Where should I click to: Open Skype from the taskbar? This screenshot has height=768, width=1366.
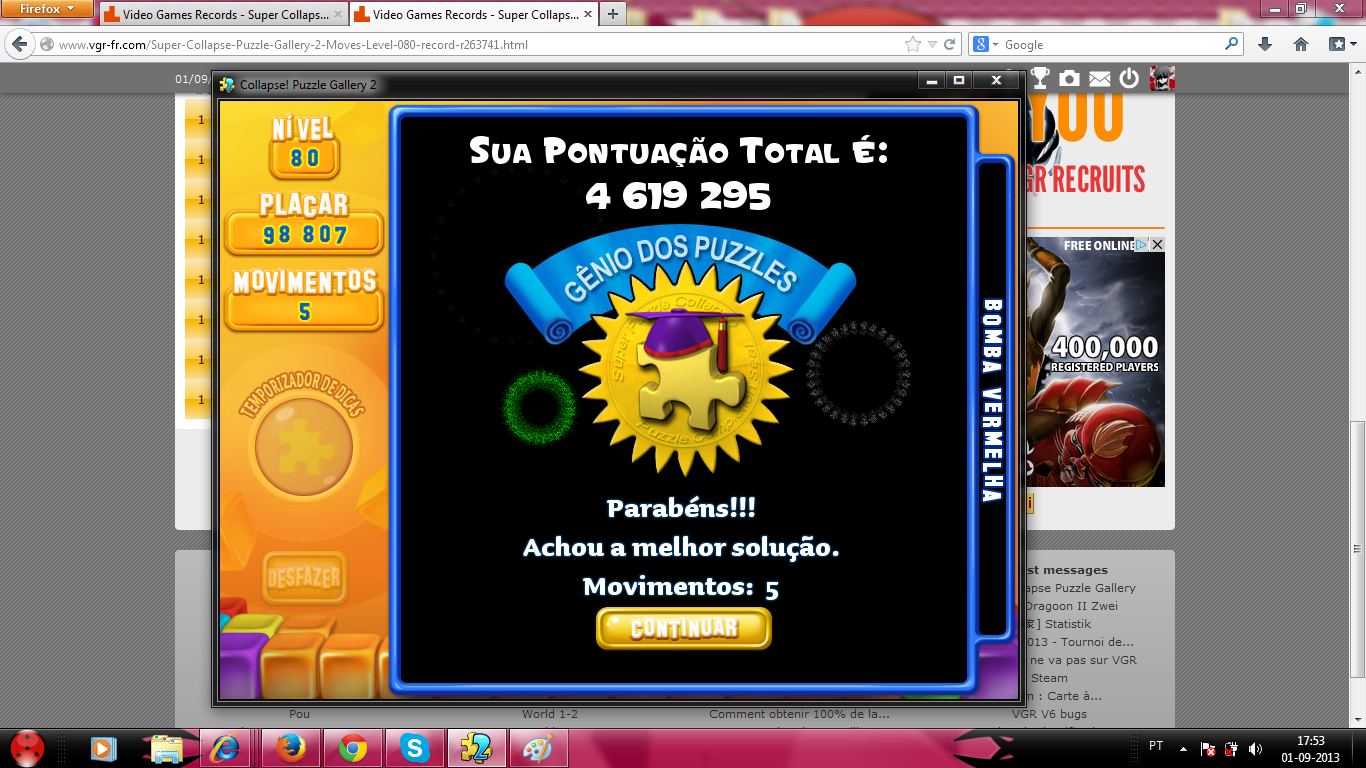coord(413,747)
